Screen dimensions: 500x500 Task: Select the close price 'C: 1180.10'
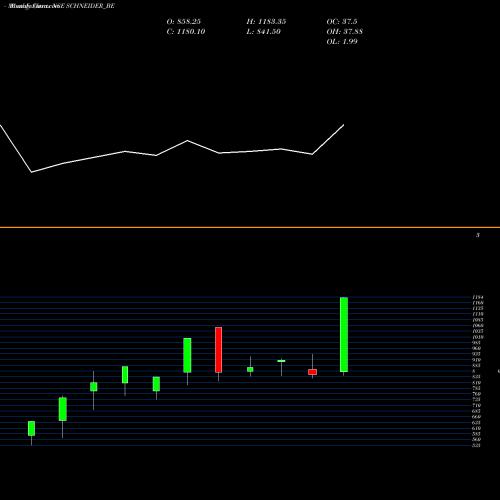pyautogui.click(x=186, y=32)
